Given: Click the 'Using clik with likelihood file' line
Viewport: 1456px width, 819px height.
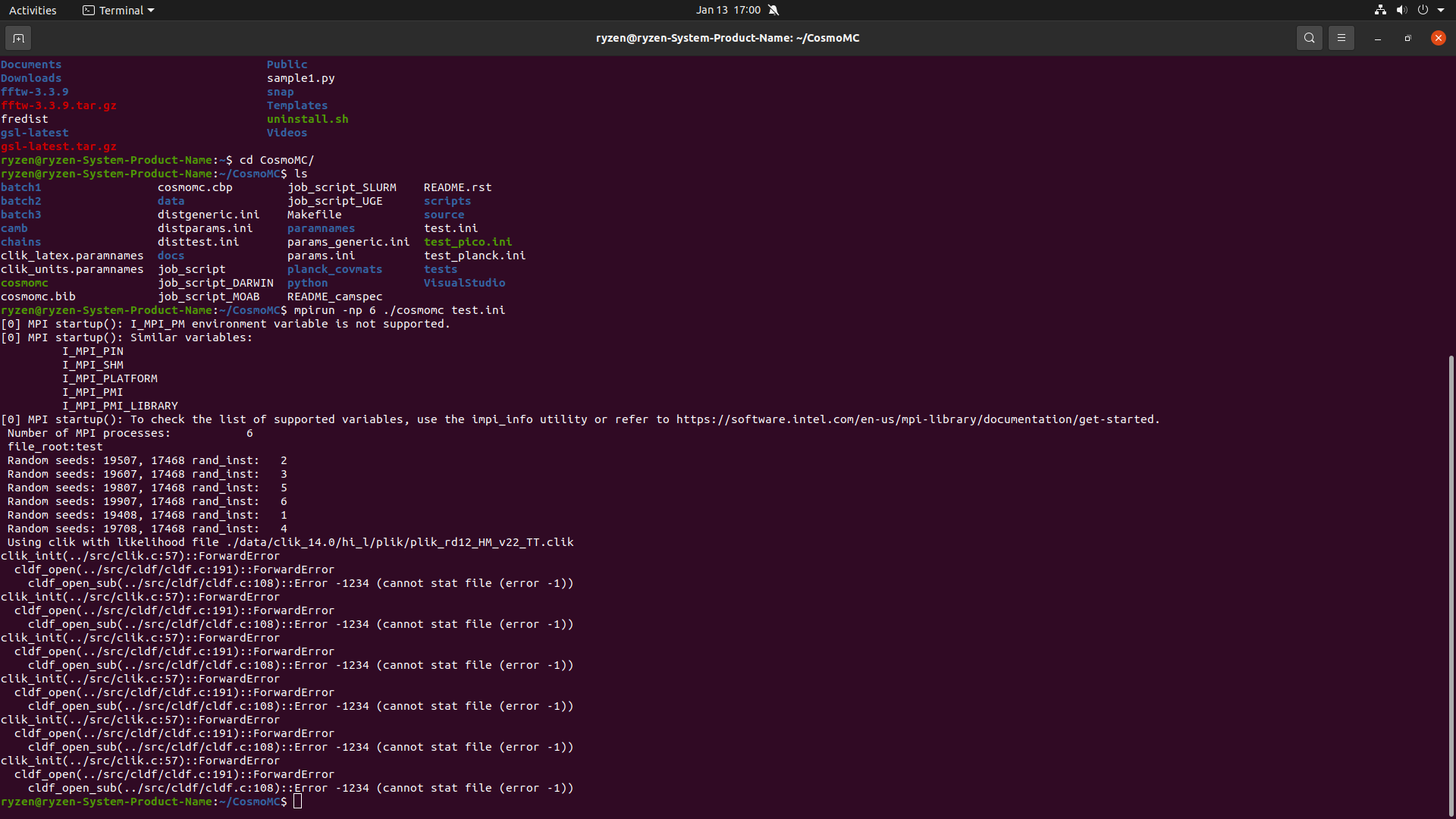Looking at the screenshot, I should 290,542.
